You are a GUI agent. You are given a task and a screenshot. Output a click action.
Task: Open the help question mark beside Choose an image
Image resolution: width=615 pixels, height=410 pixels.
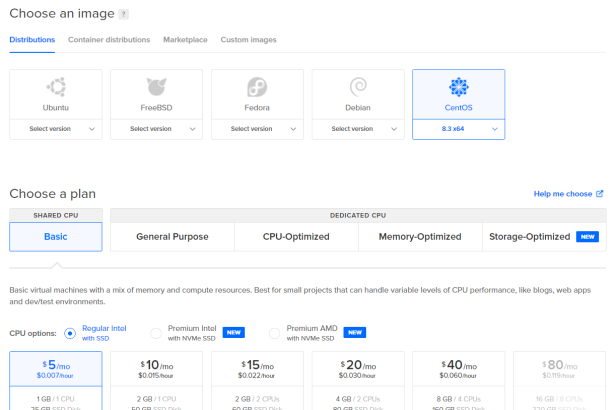click(x=124, y=15)
